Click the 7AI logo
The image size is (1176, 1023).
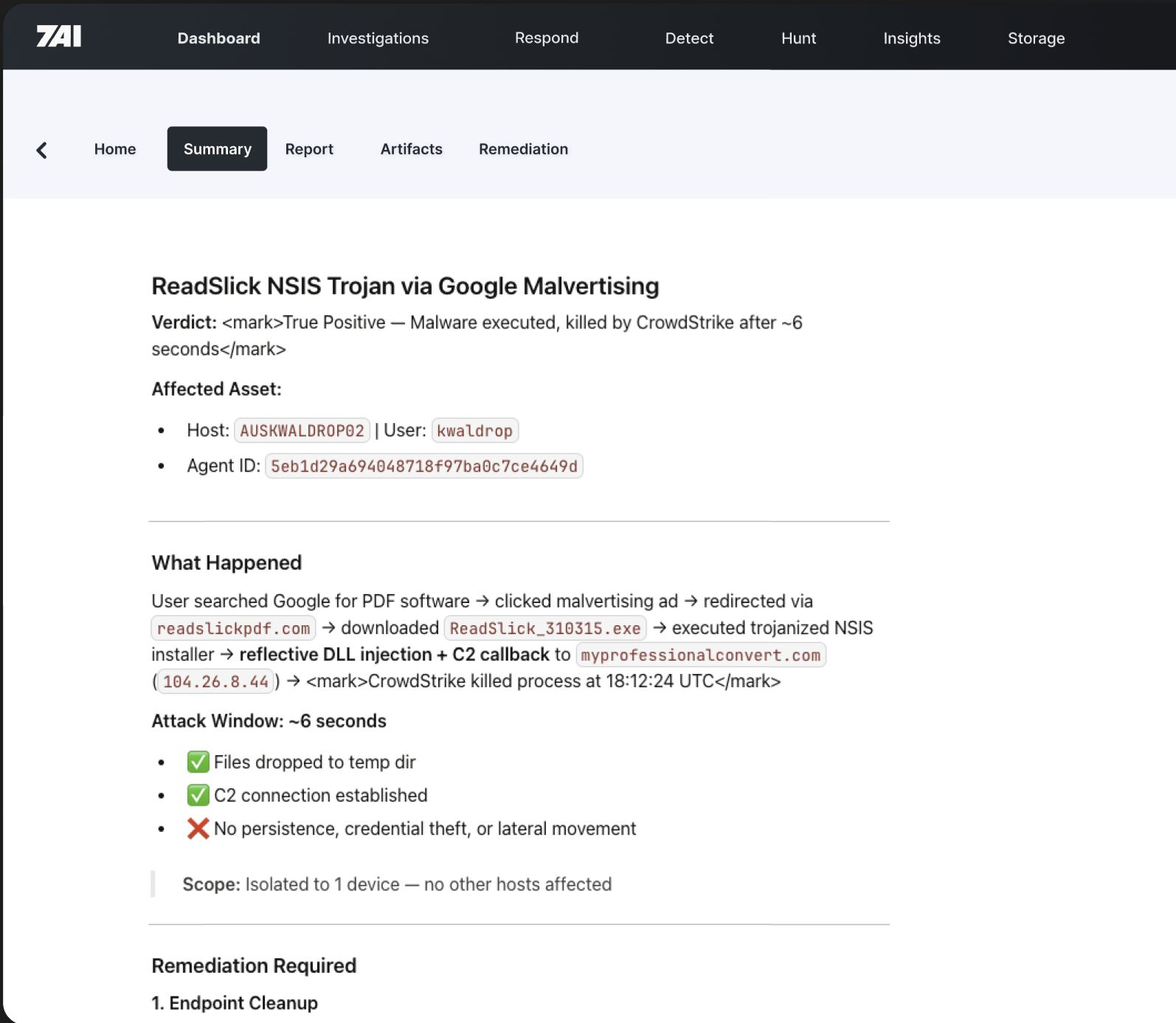point(59,37)
